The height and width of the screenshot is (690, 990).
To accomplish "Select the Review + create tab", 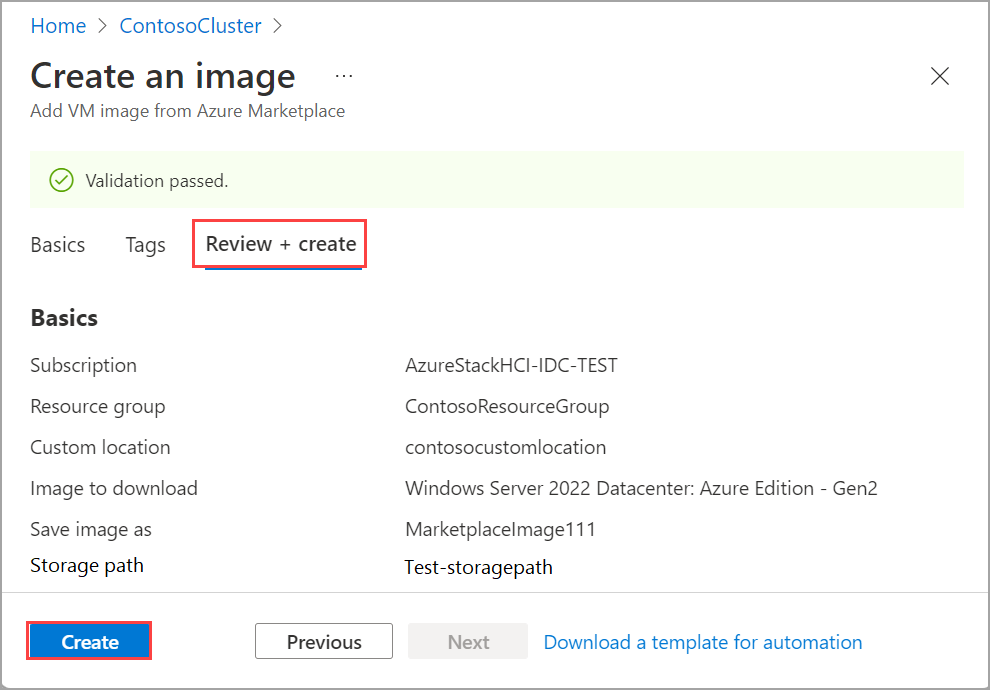I will [281, 244].
